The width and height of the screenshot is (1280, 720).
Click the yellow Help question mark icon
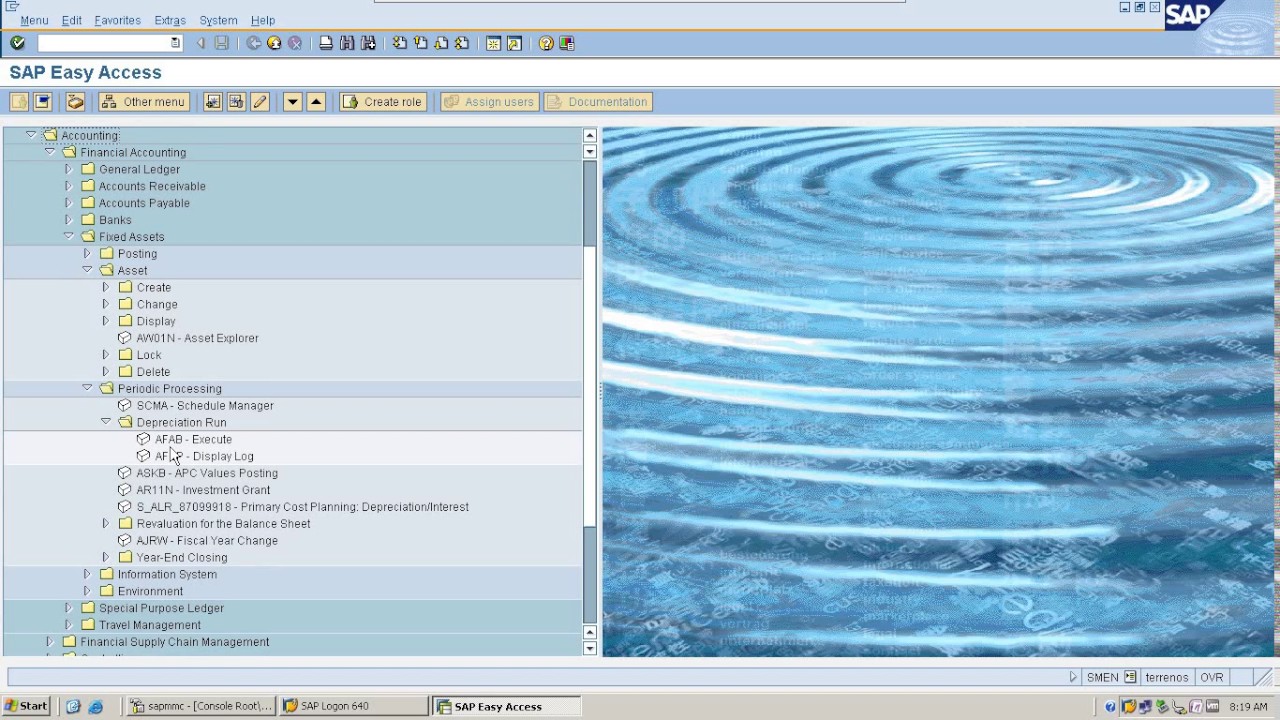(546, 43)
